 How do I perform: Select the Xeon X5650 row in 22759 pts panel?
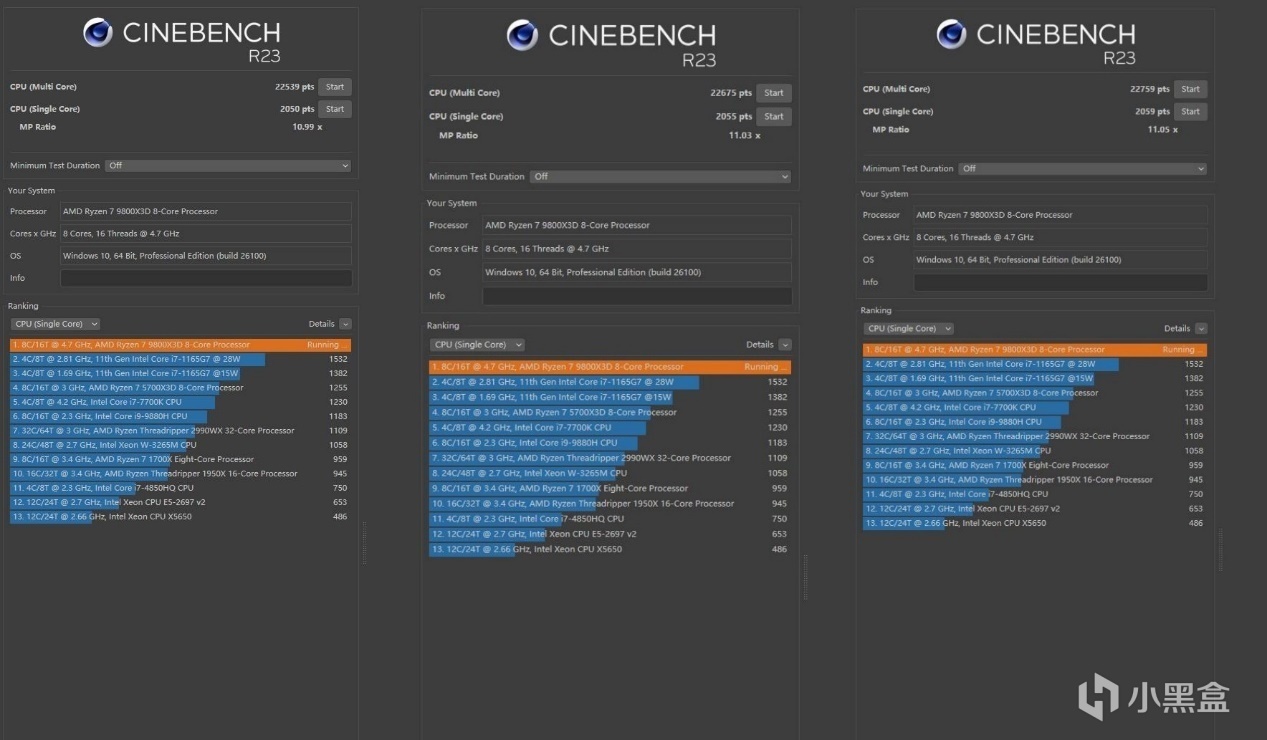click(1035, 523)
